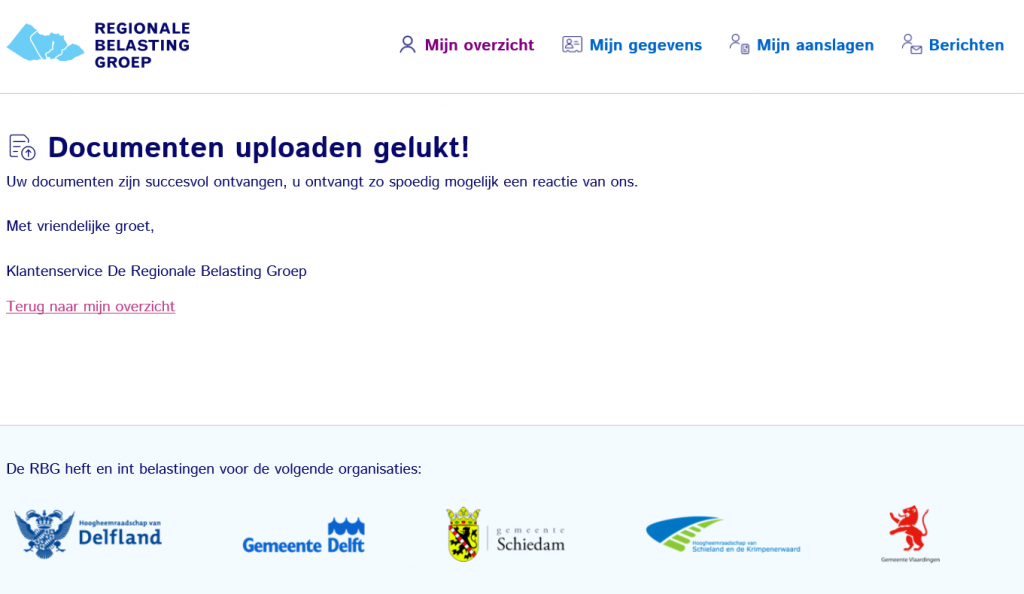Click the 'De RBG heft en int belastingen' sentence
The width and height of the screenshot is (1024, 594).
pyautogui.click(x=214, y=469)
